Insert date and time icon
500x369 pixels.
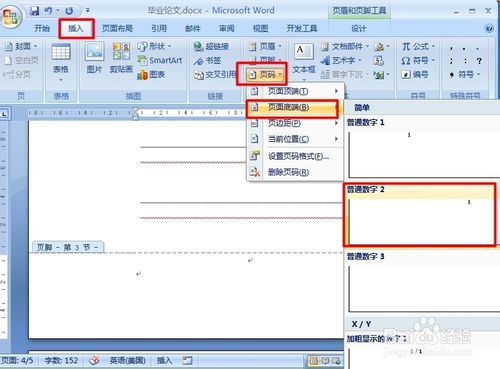378,60
